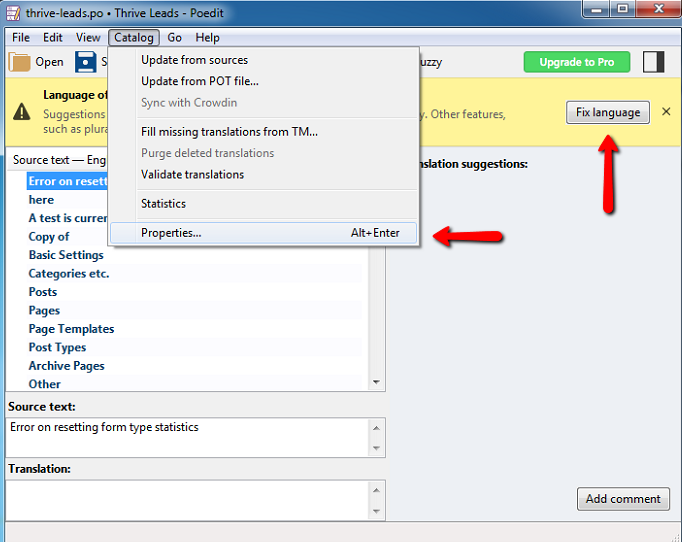Click the Fix language button
Viewport: 682px width, 542px height.
click(608, 113)
